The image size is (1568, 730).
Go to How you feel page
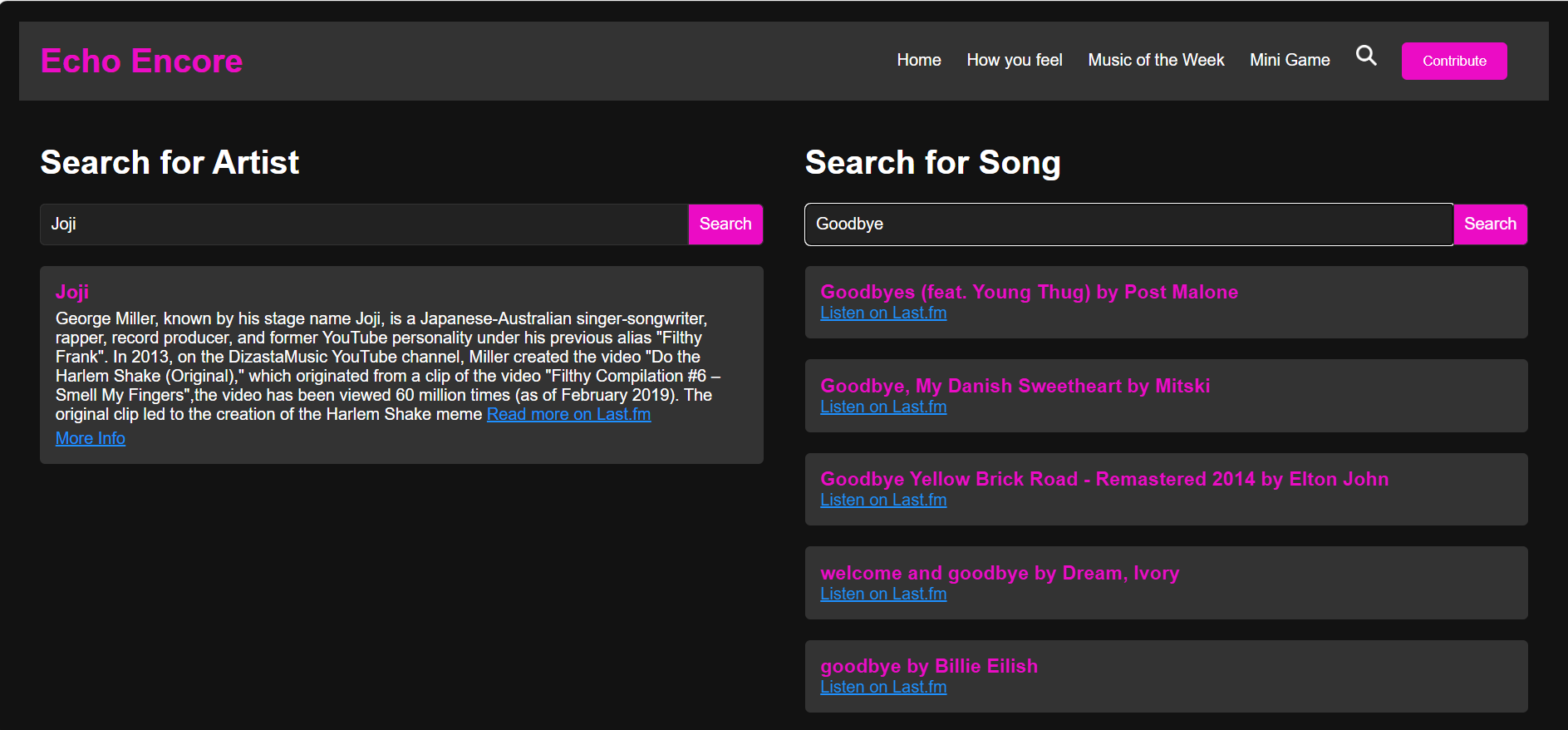(x=1014, y=60)
